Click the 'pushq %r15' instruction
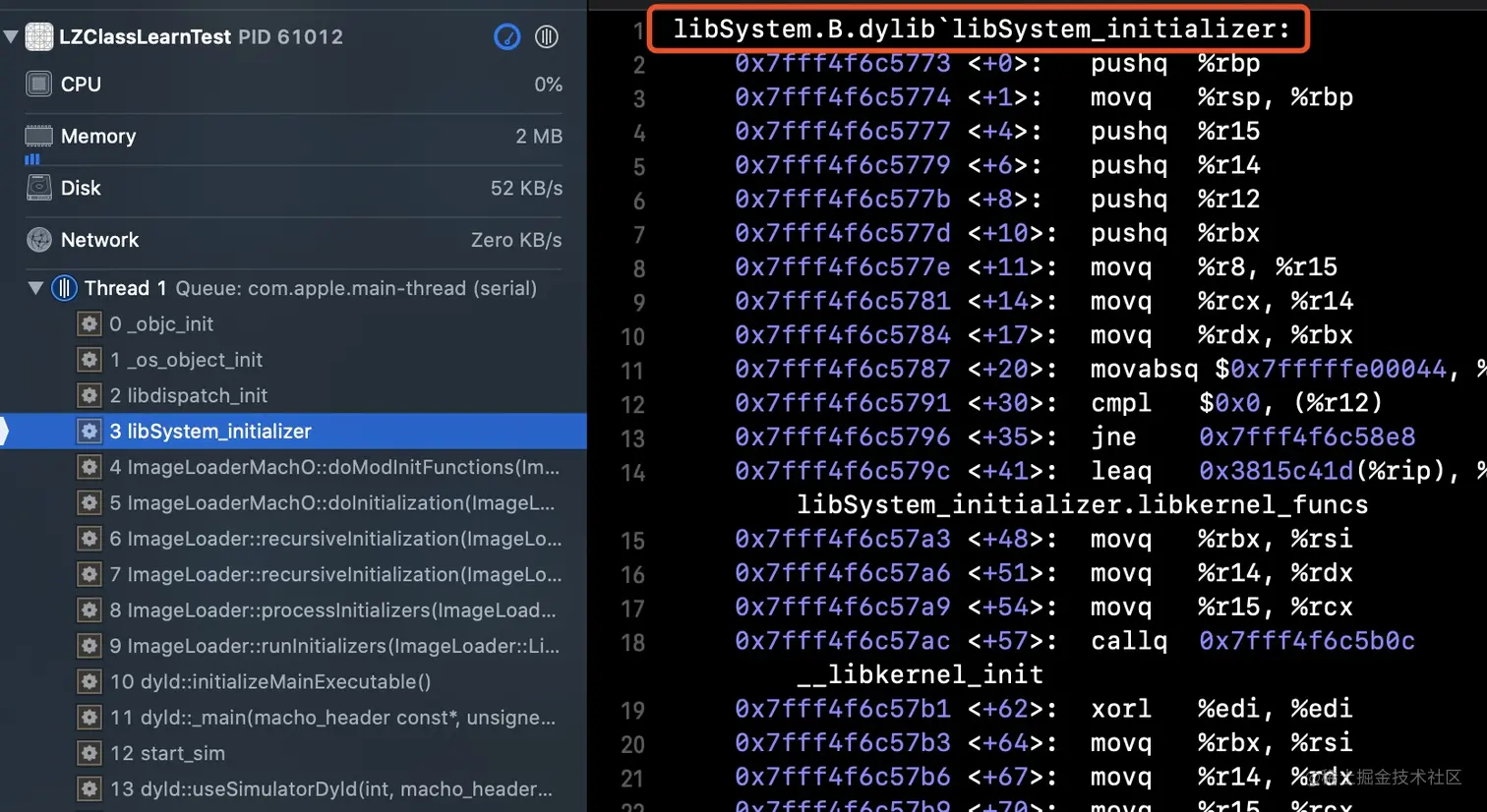Screen dimensions: 1487x812 coord(1175,132)
